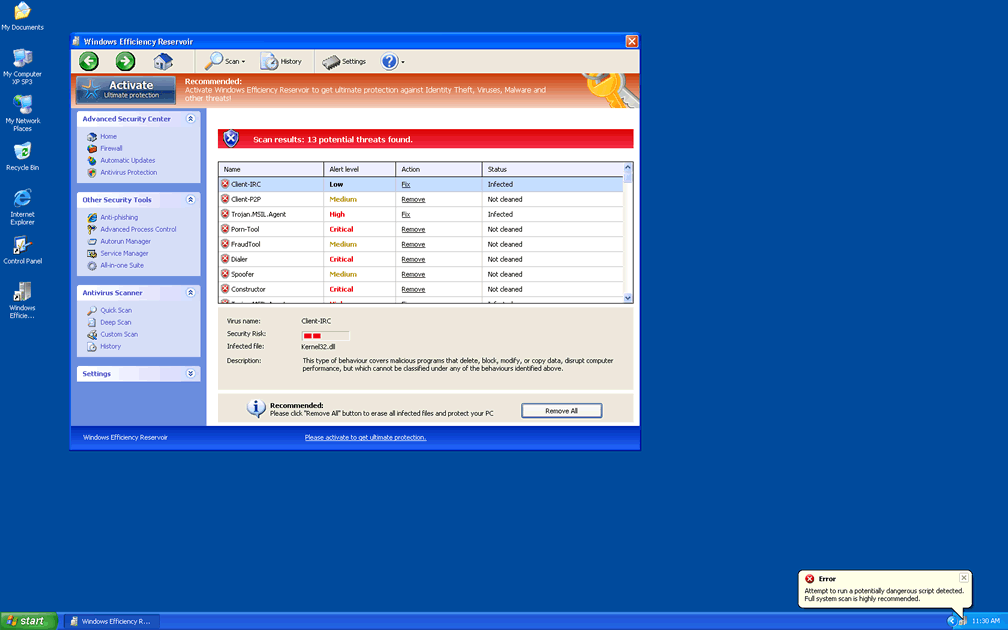This screenshot has height=630, width=1008.
Task: Collapse the Advanced Security Center section
Action: coord(190,119)
